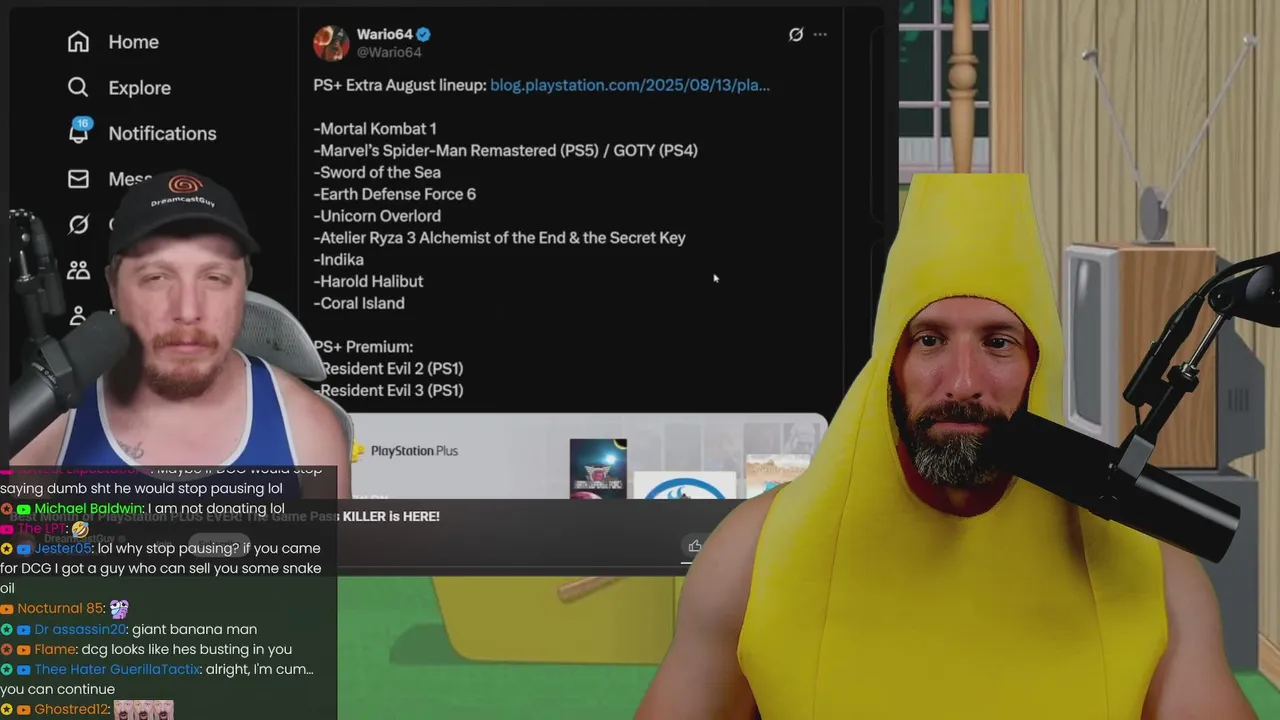This screenshot has width=1280, height=720.
Task: Open the blog.playstation.com link
Action: tap(630, 85)
